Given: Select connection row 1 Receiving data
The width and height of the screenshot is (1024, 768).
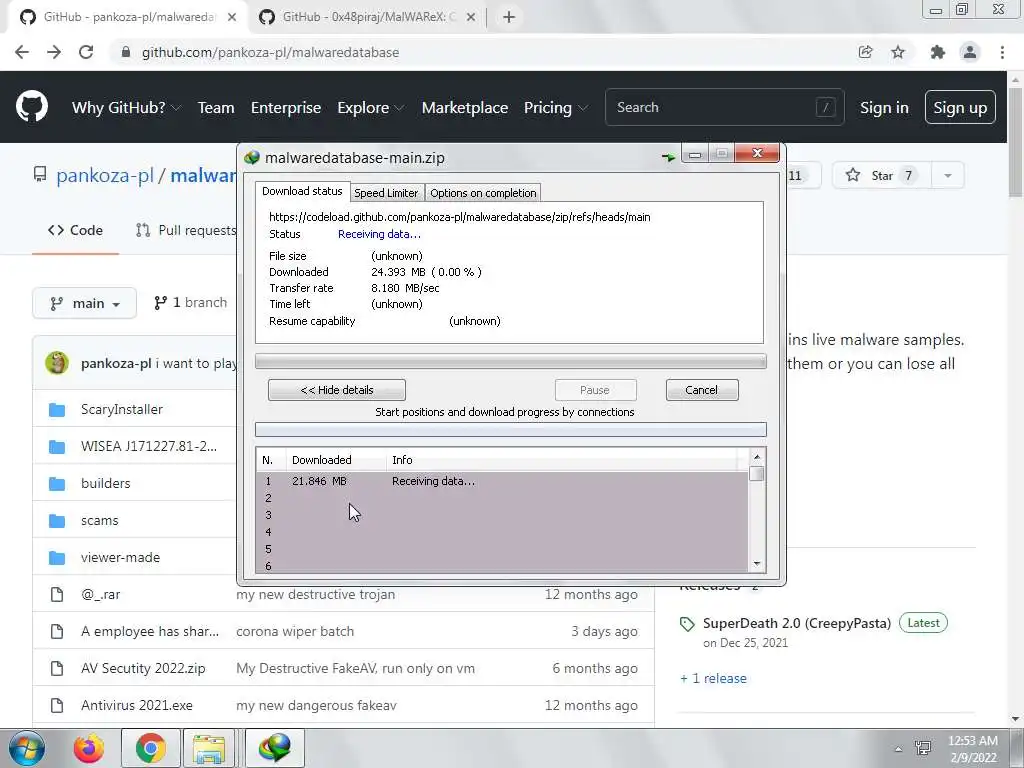Looking at the screenshot, I should coord(502,481).
